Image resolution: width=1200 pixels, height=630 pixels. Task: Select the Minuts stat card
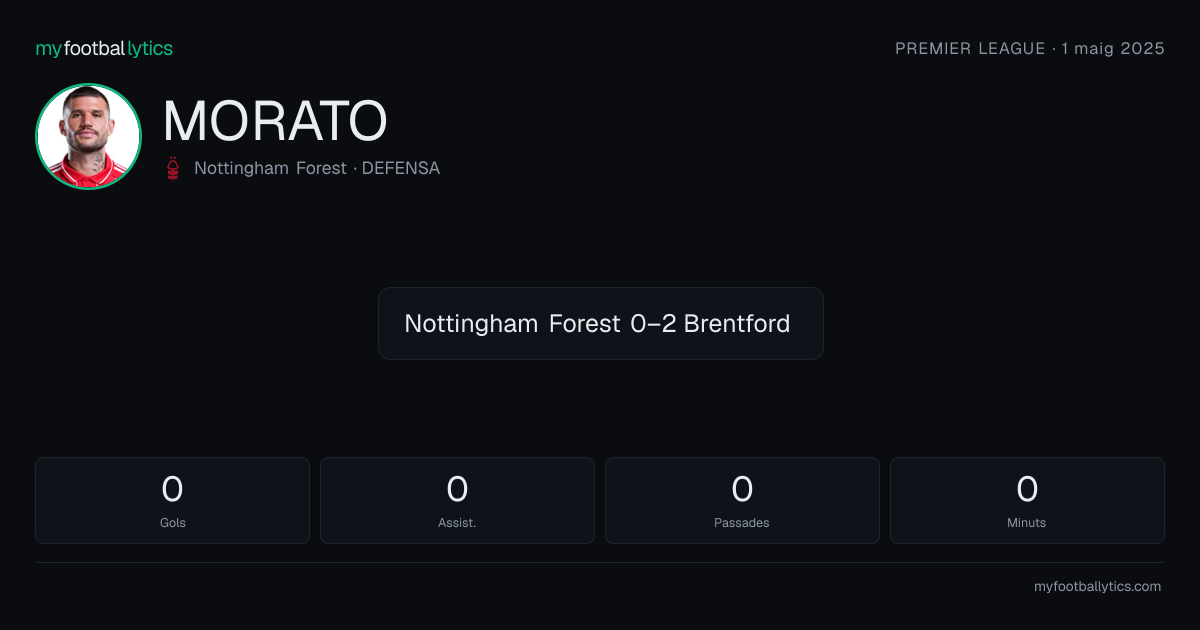[1027, 500]
